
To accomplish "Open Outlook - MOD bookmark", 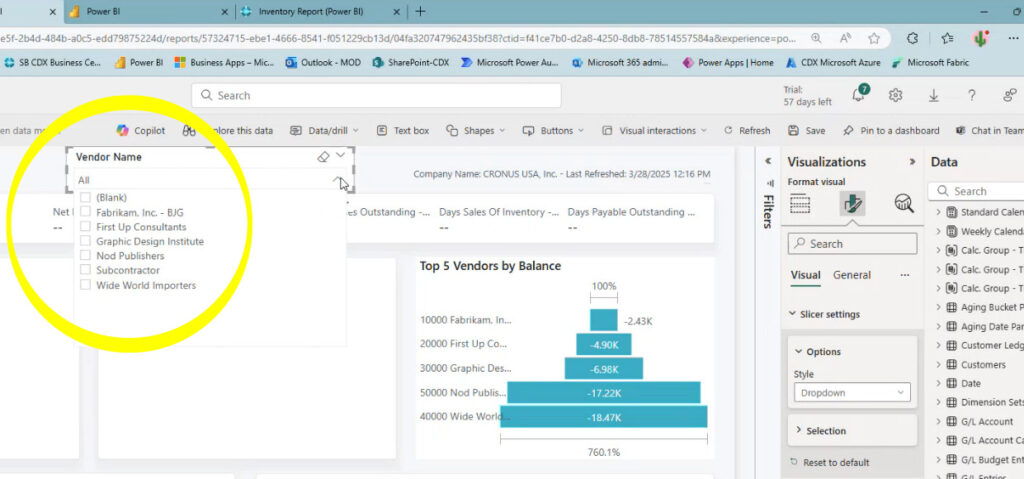I will 323,63.
